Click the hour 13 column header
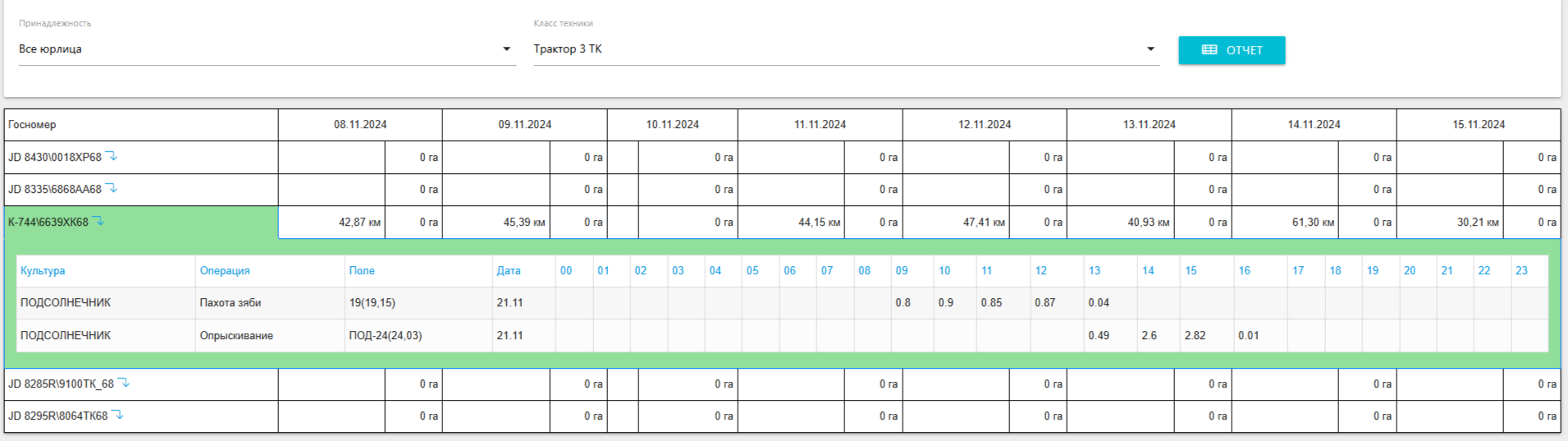Screen dimensions: 1568x441 [1095, 270]
